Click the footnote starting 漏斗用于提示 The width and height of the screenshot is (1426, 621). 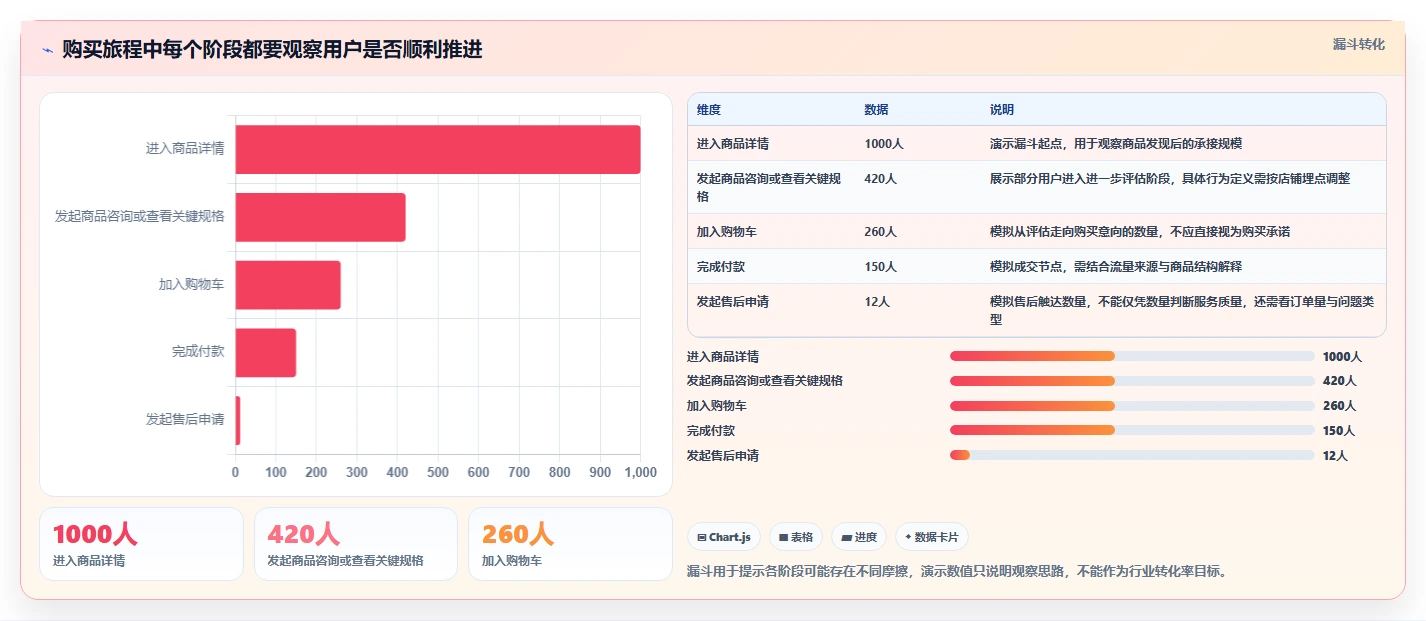pos(957,572)
